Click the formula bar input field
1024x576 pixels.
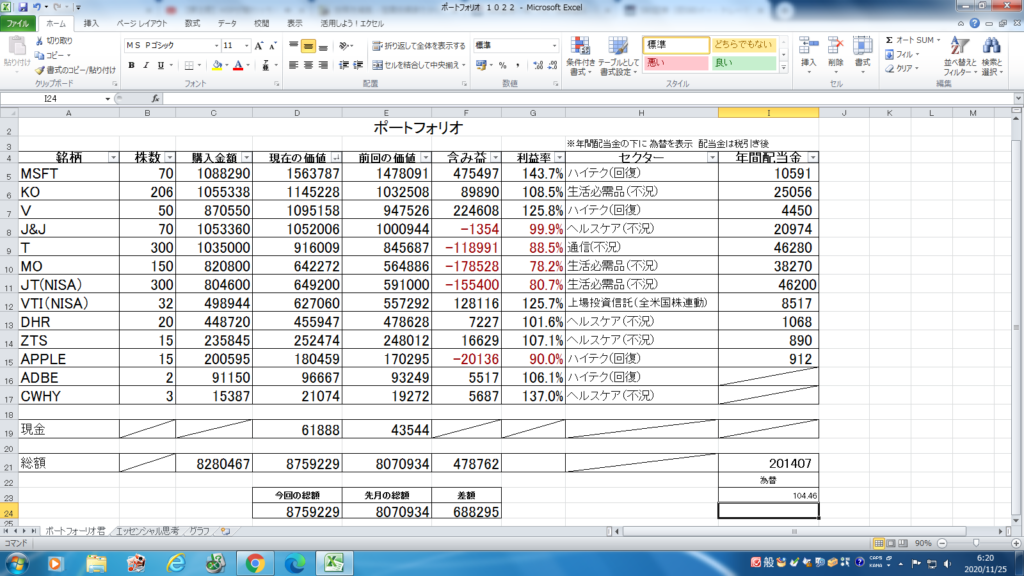(x=590, y=99)
